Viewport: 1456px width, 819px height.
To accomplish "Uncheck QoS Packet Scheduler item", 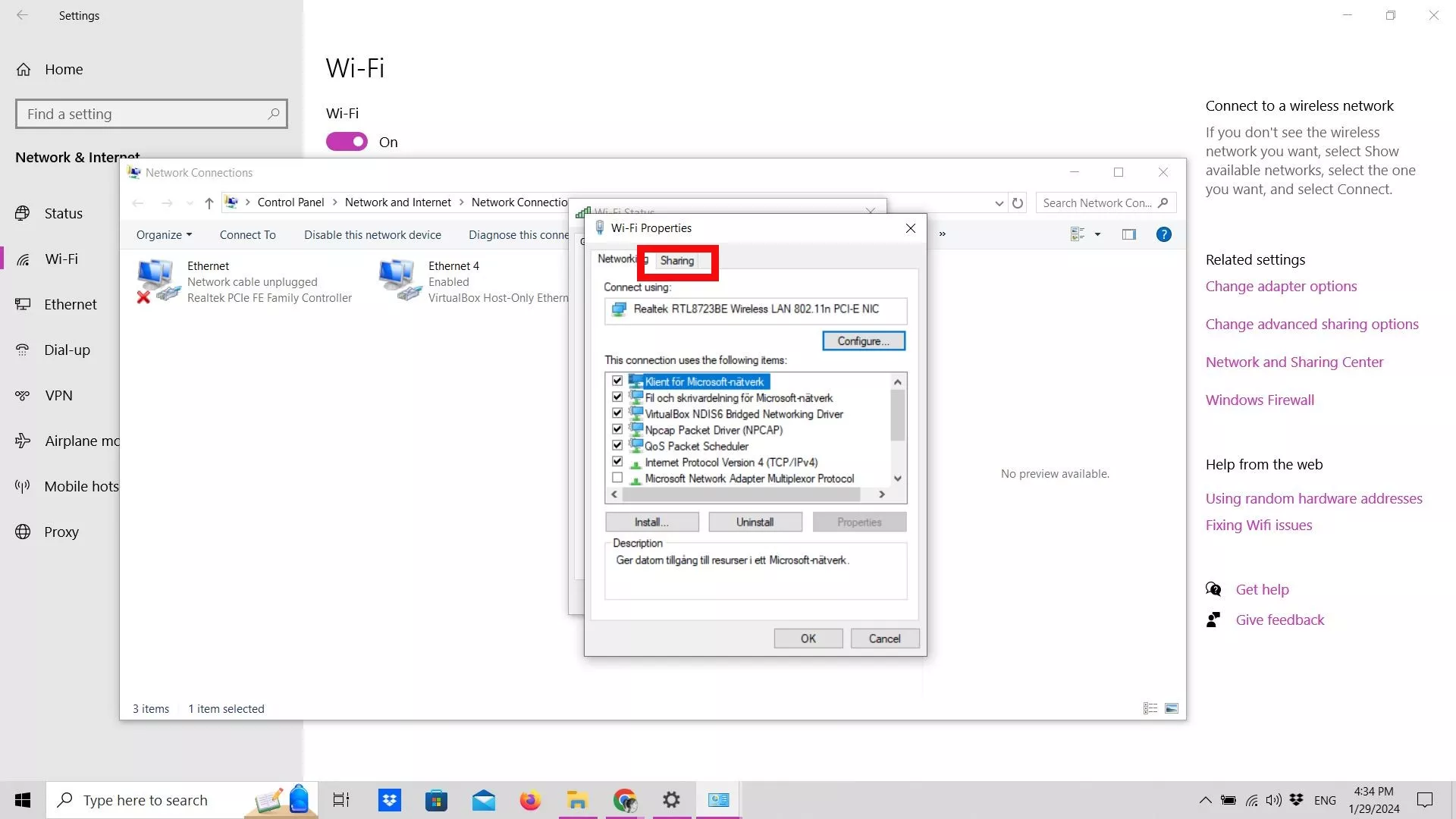I will pyautogui.click(x=617, y=446).
